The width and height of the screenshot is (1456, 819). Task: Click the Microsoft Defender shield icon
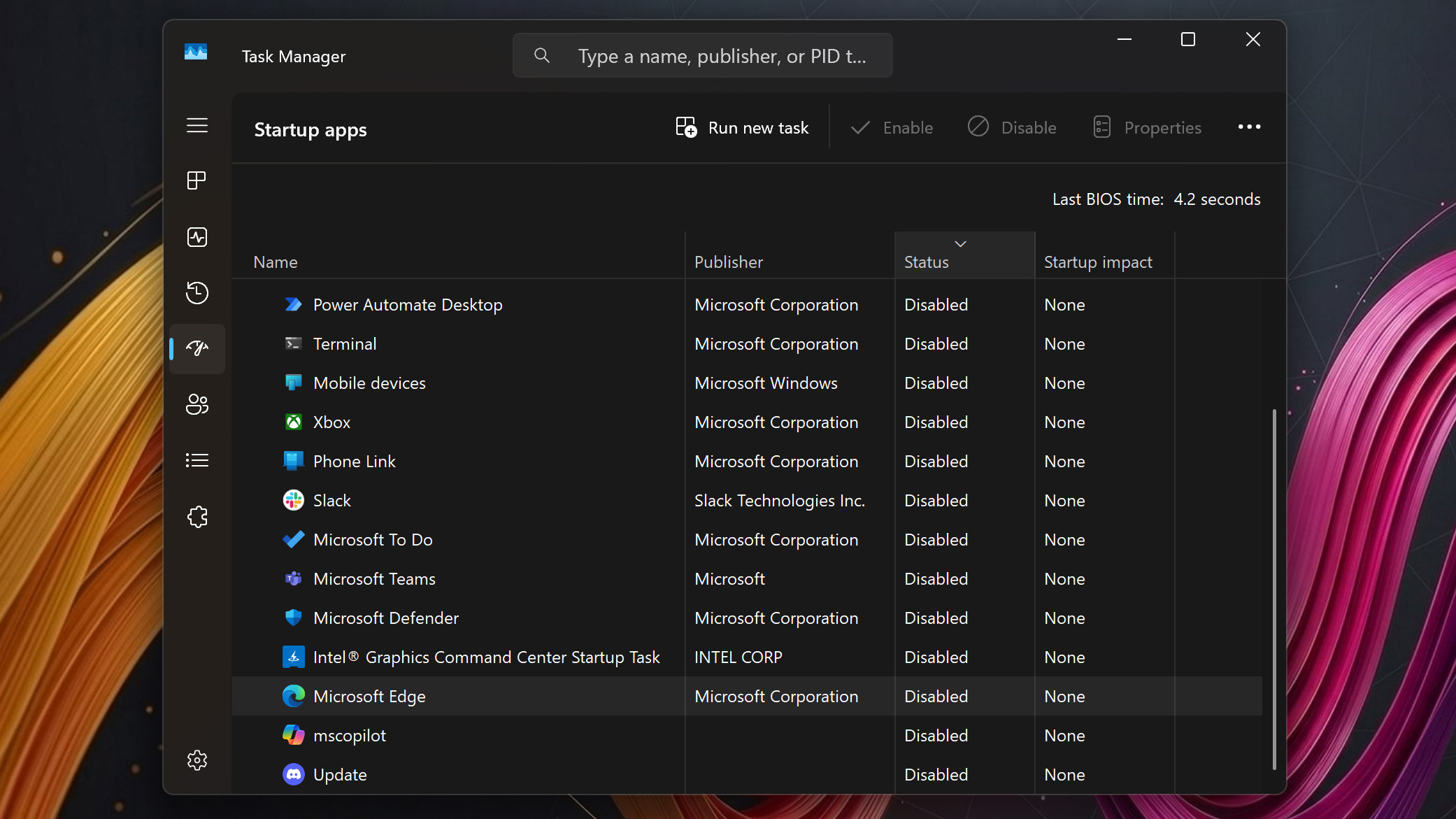[294, 618]
